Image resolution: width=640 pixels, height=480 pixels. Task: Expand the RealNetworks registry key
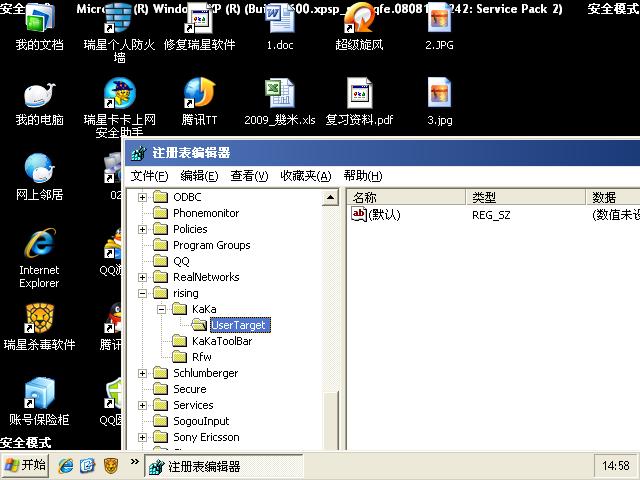(142, 278)
